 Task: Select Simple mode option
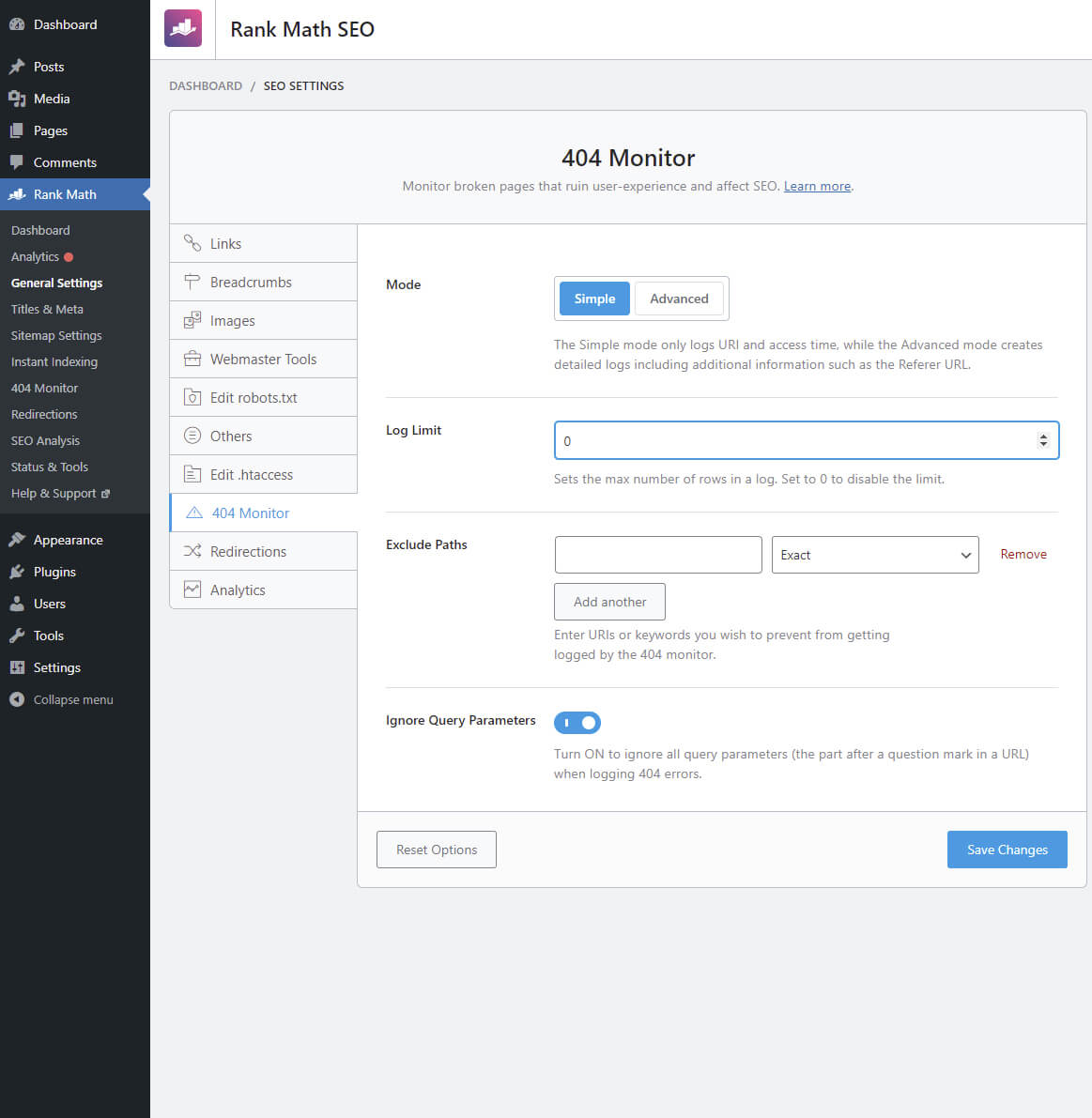[594, 299]
